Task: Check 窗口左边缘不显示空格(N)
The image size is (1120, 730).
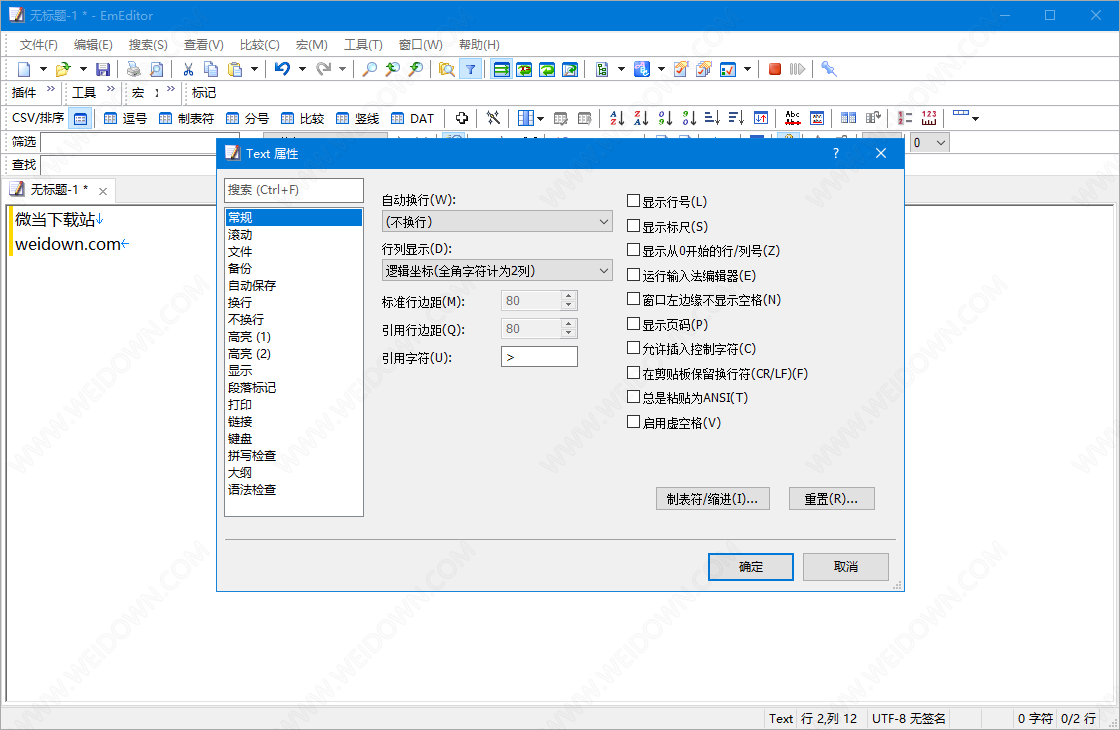Action: (634, 299)
